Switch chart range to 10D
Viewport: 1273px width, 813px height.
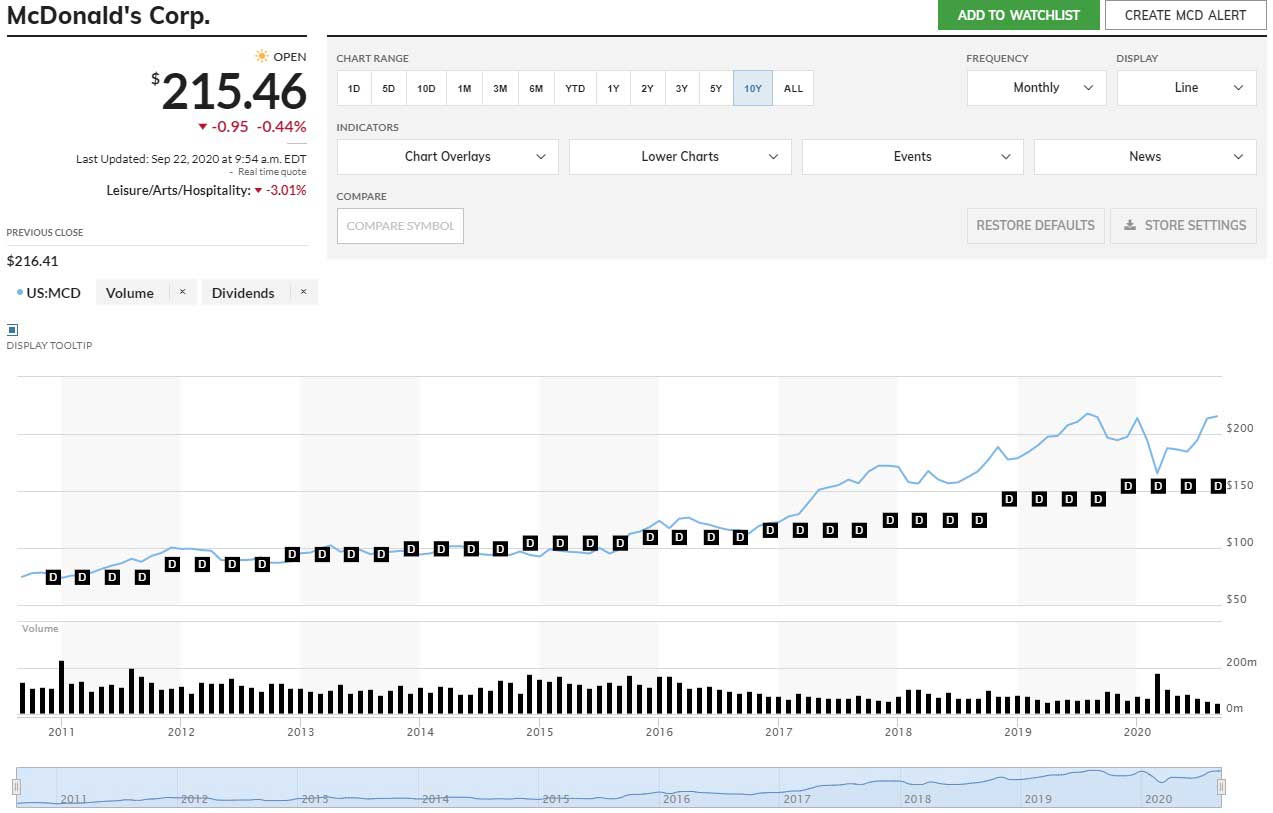pos(426,88)
